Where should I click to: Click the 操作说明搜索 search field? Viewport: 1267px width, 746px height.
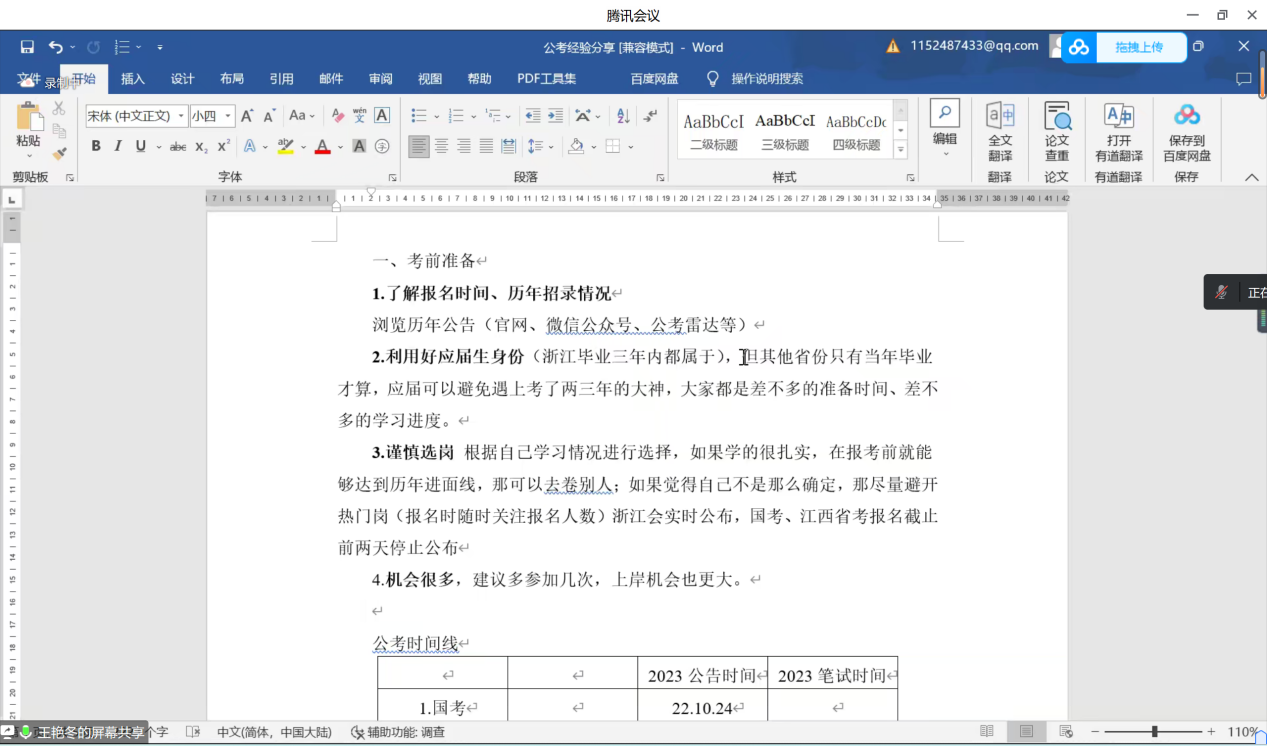click(766, 79)
